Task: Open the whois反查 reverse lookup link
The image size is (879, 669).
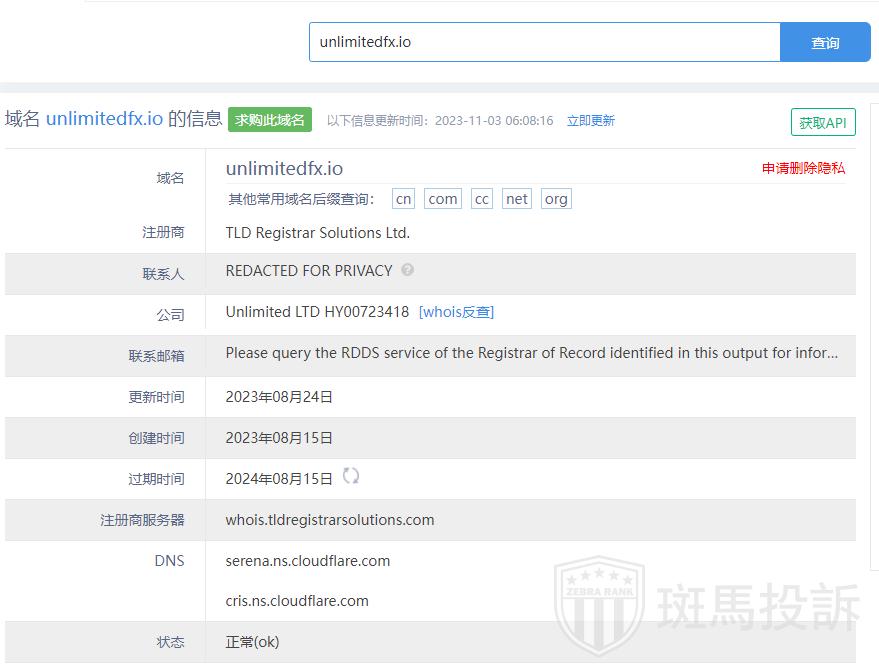Action: coord(456,312)
